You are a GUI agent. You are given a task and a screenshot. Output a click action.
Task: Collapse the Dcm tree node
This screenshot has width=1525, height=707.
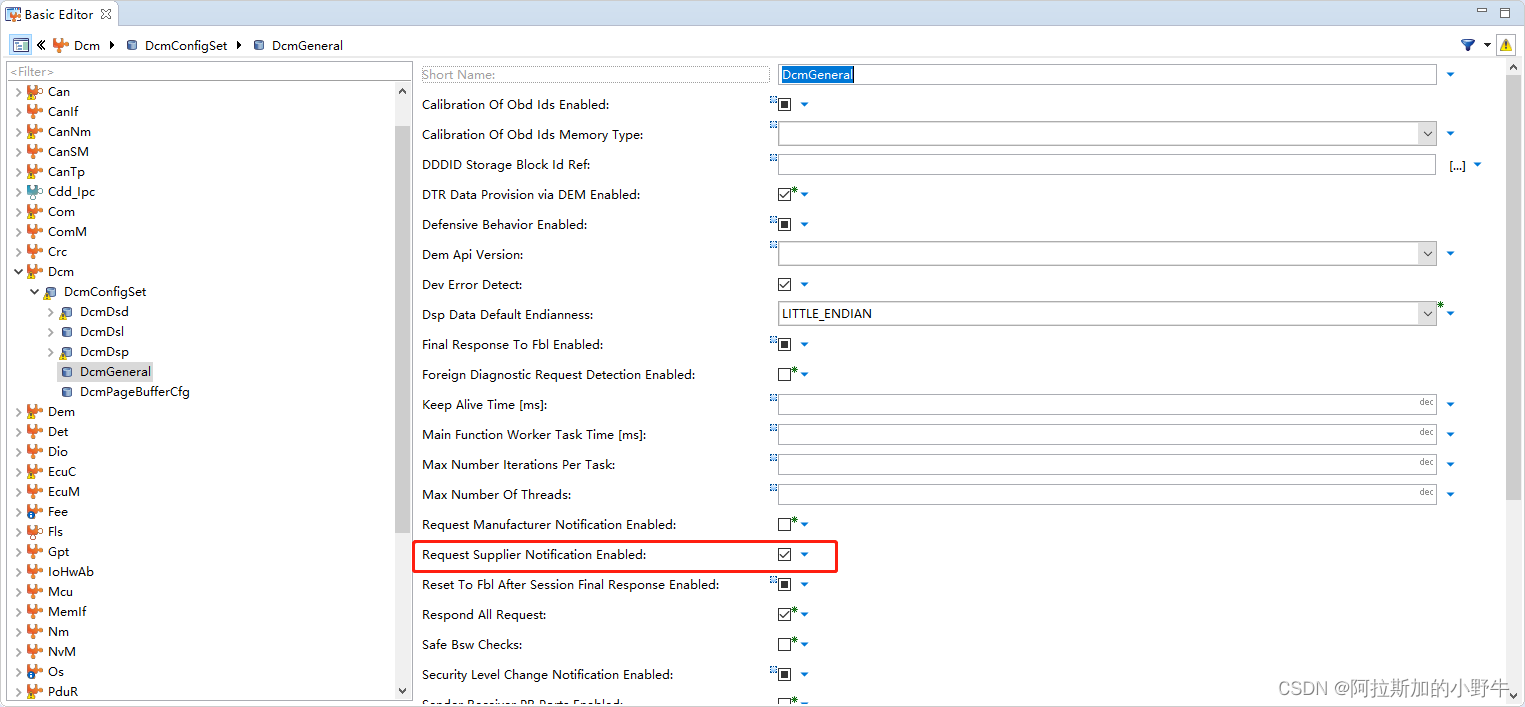tap(18, 271)
